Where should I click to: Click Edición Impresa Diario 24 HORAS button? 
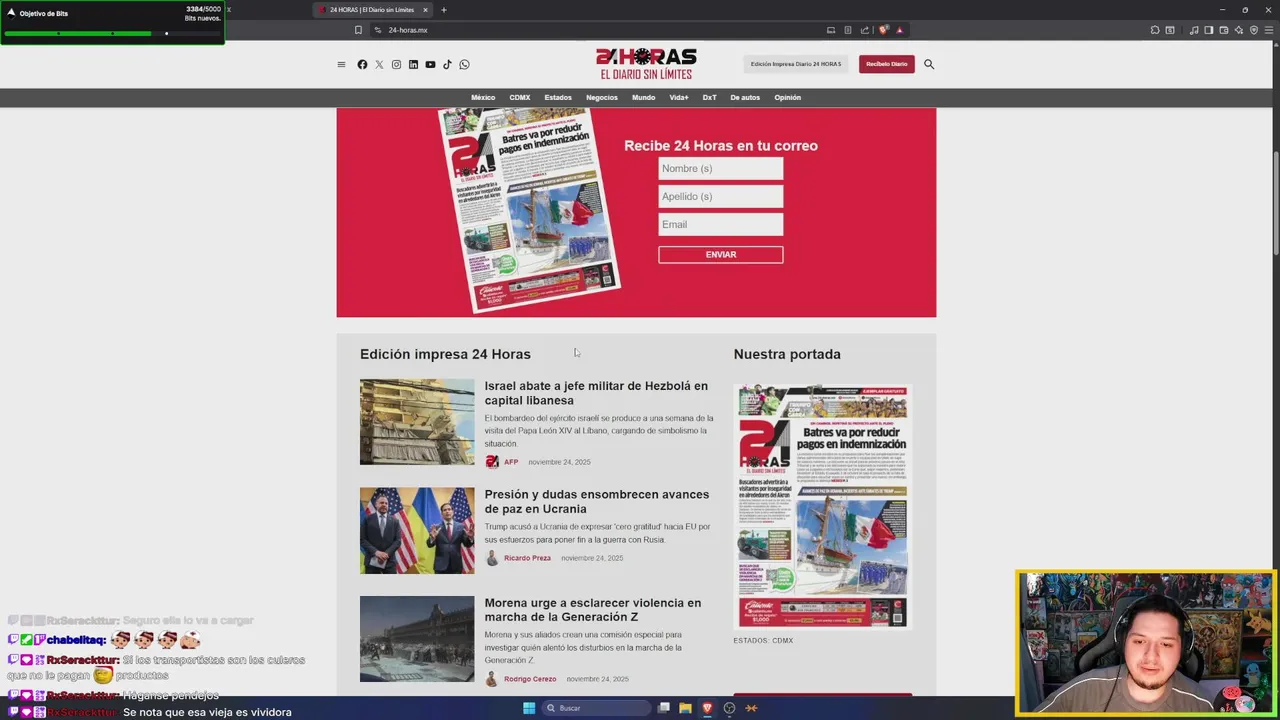click(x=796, y=64)
